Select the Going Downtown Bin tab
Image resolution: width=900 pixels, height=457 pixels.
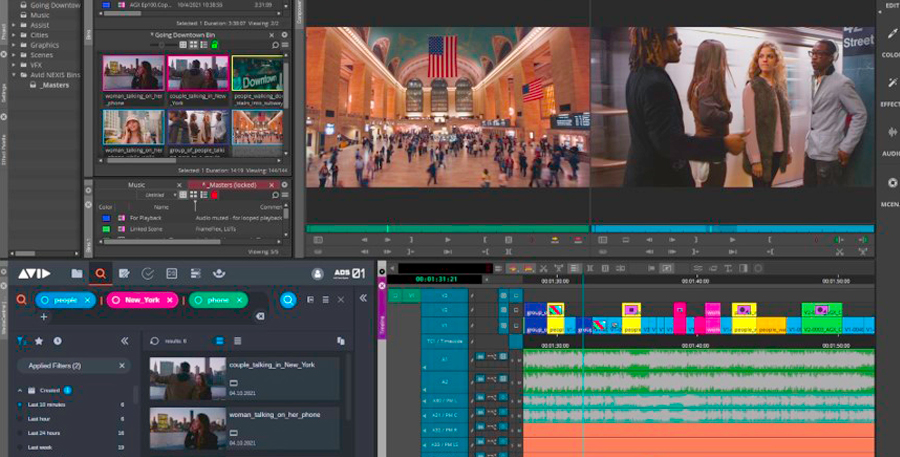pos(185,35)
